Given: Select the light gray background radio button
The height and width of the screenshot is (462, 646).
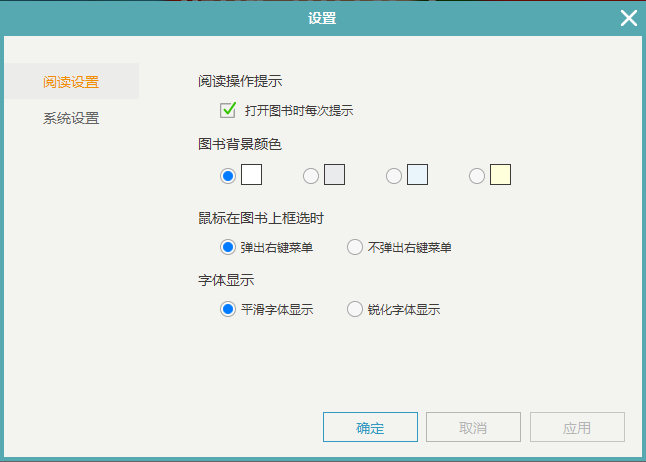Looking at the screenshot, I should tap(311, 176).
